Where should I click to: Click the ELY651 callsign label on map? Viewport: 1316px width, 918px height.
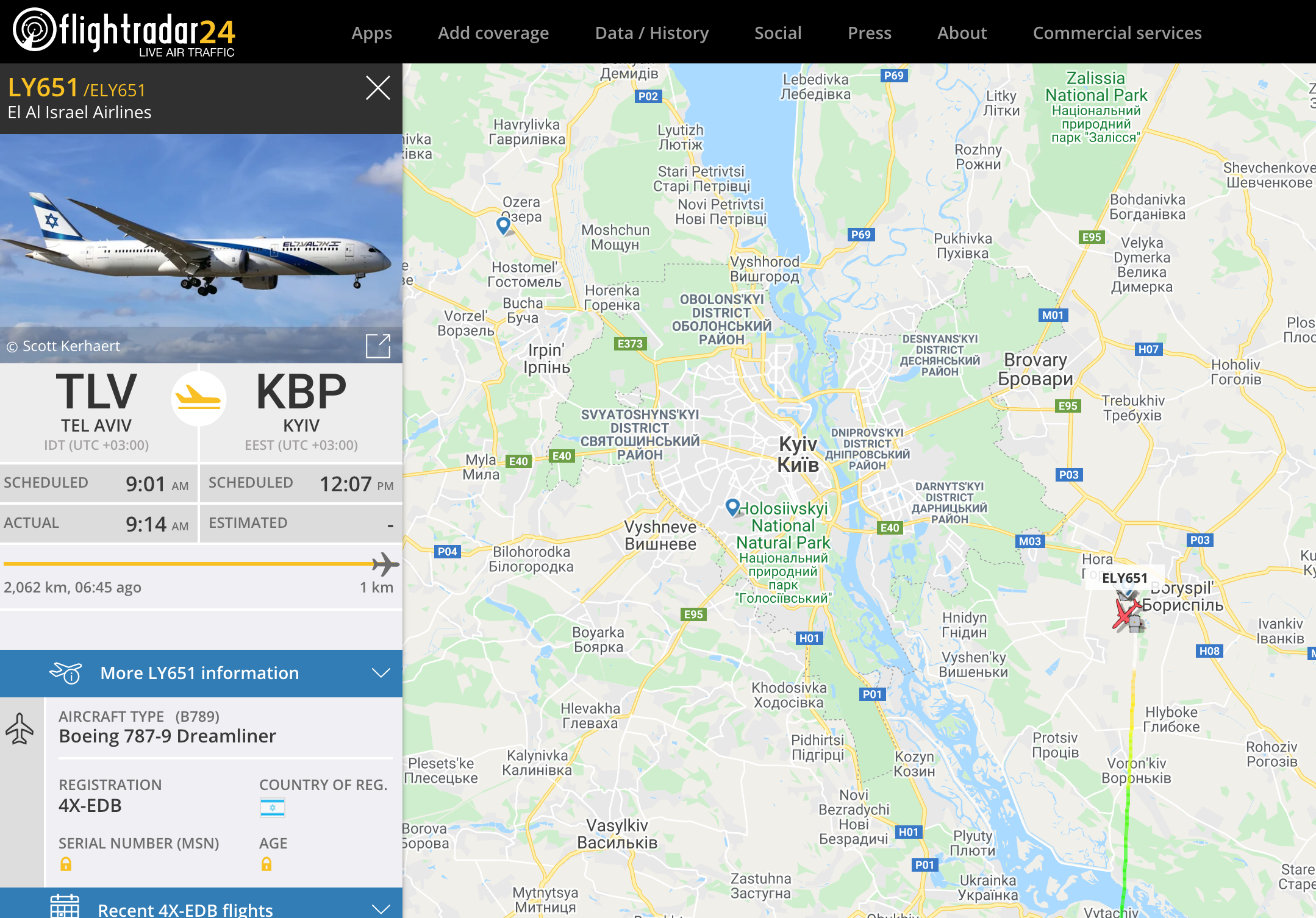1125,578
